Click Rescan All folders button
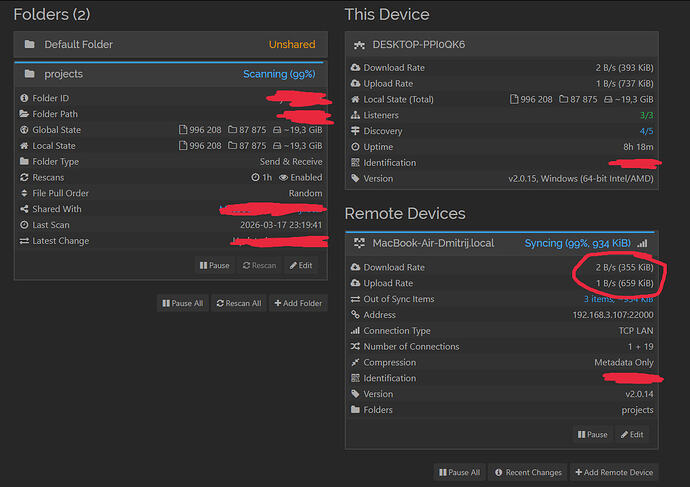Image resolution: width=690 pixels, height=487 pixels. click(x=238, y=303)
